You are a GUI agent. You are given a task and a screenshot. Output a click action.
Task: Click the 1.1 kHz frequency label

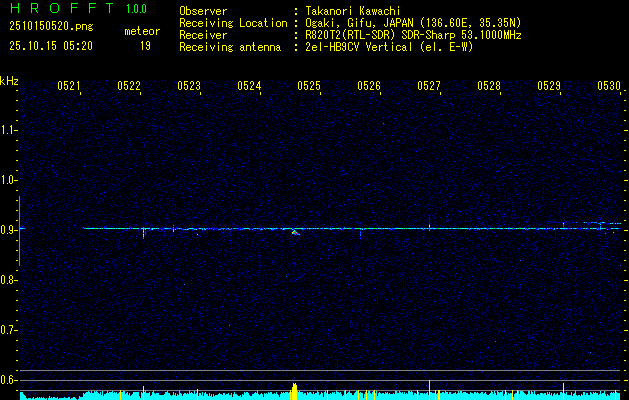tap(7, 130)
